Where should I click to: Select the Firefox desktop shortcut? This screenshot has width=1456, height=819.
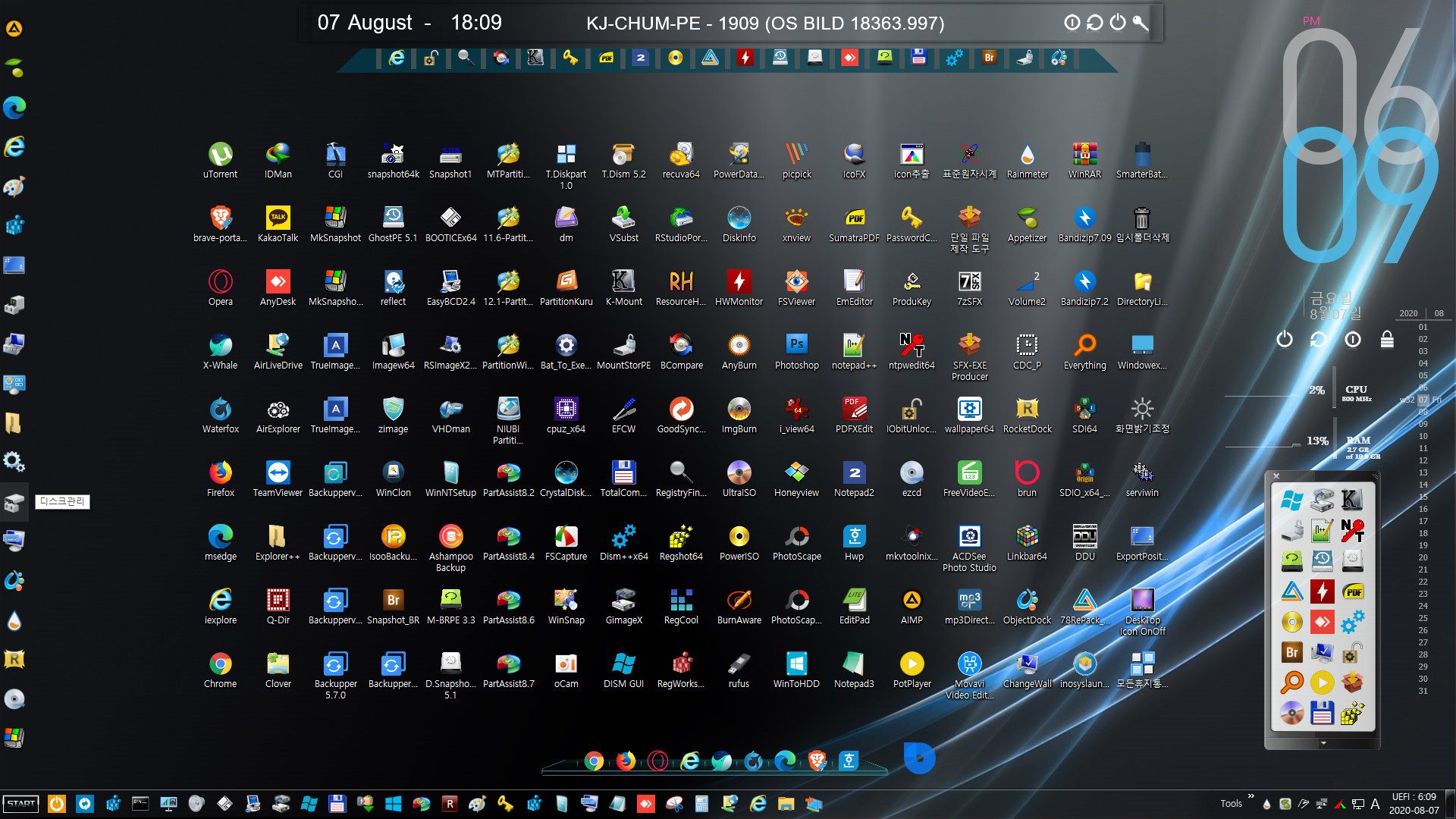point(220,479)
